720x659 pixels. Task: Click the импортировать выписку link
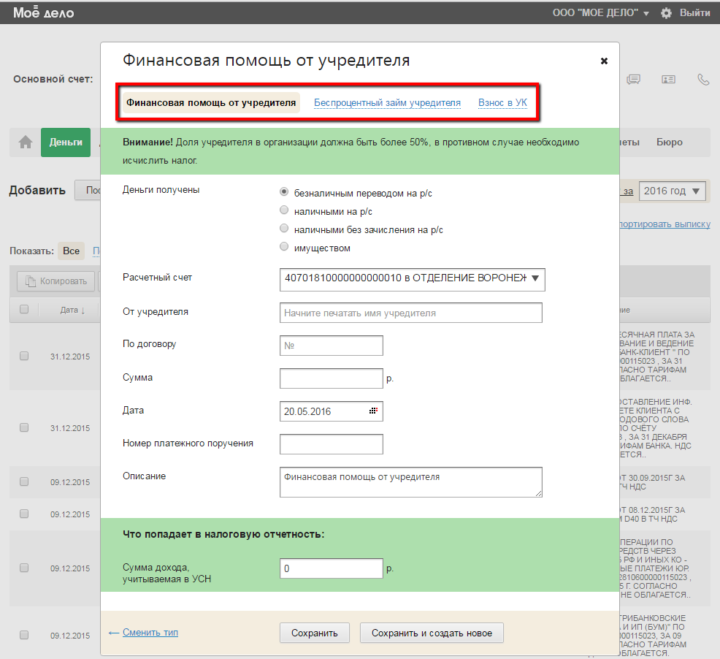pos(665,224)
